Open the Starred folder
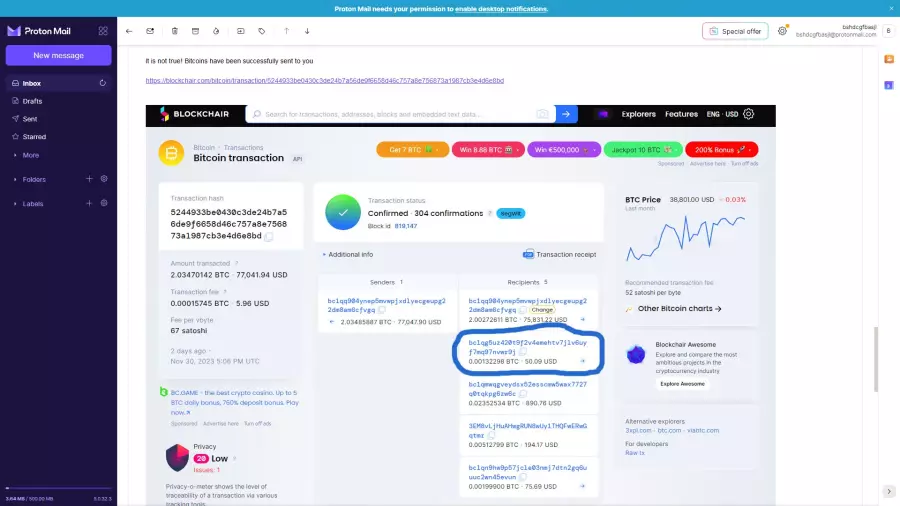 pos(58,137)
